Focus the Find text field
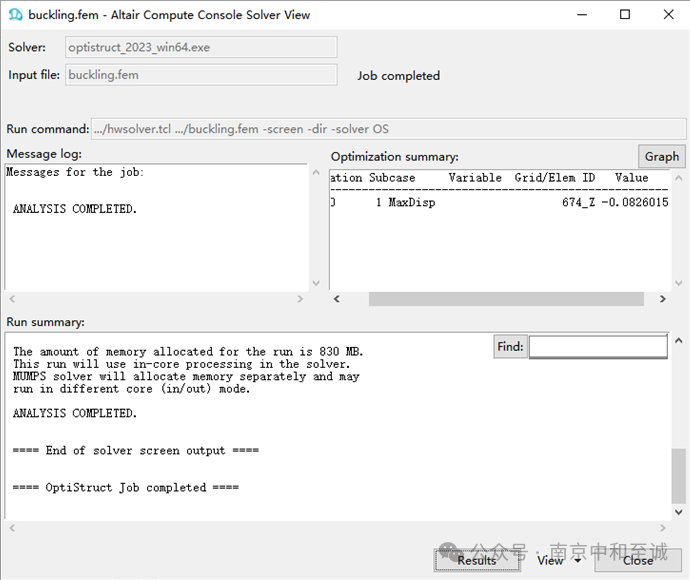Image resolution: width=690 pixels, height=580 pixels. click(x=598, y=347)
